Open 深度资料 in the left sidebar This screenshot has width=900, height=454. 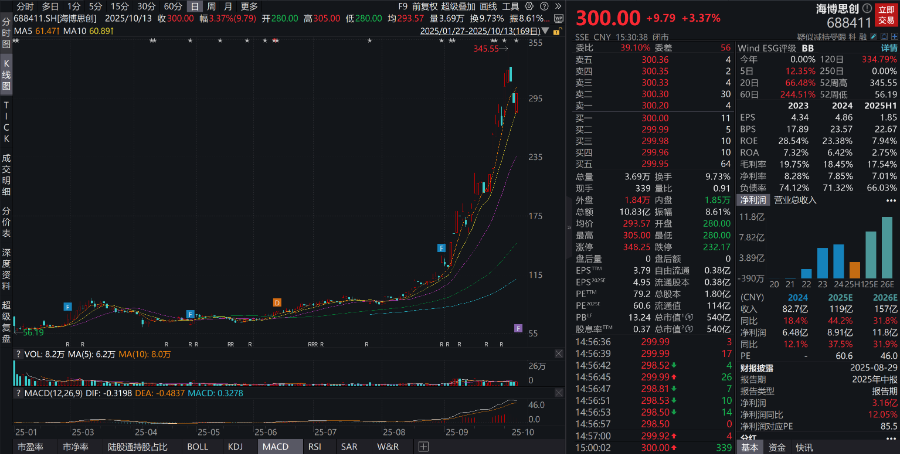click(6, 267)
